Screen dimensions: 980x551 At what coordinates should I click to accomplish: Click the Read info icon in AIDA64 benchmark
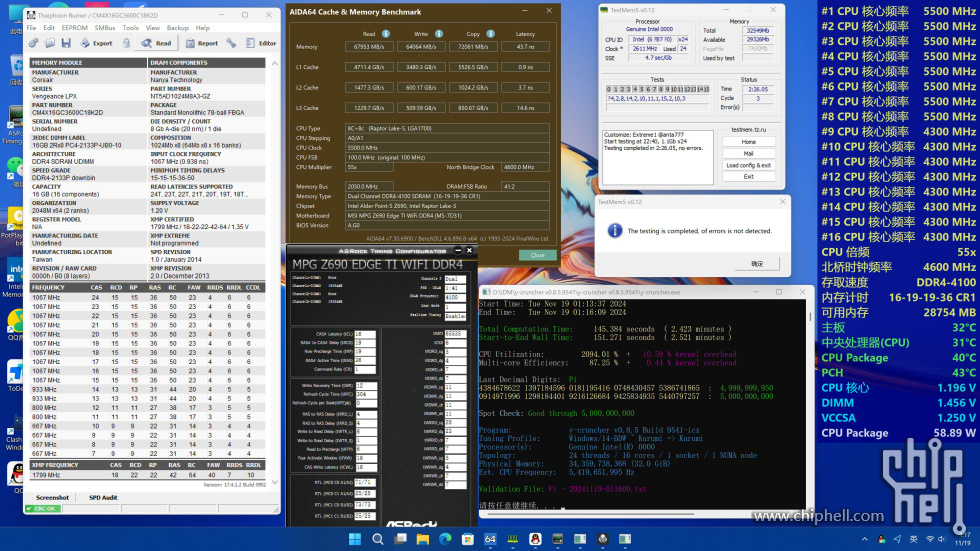[x=386, y=34]
